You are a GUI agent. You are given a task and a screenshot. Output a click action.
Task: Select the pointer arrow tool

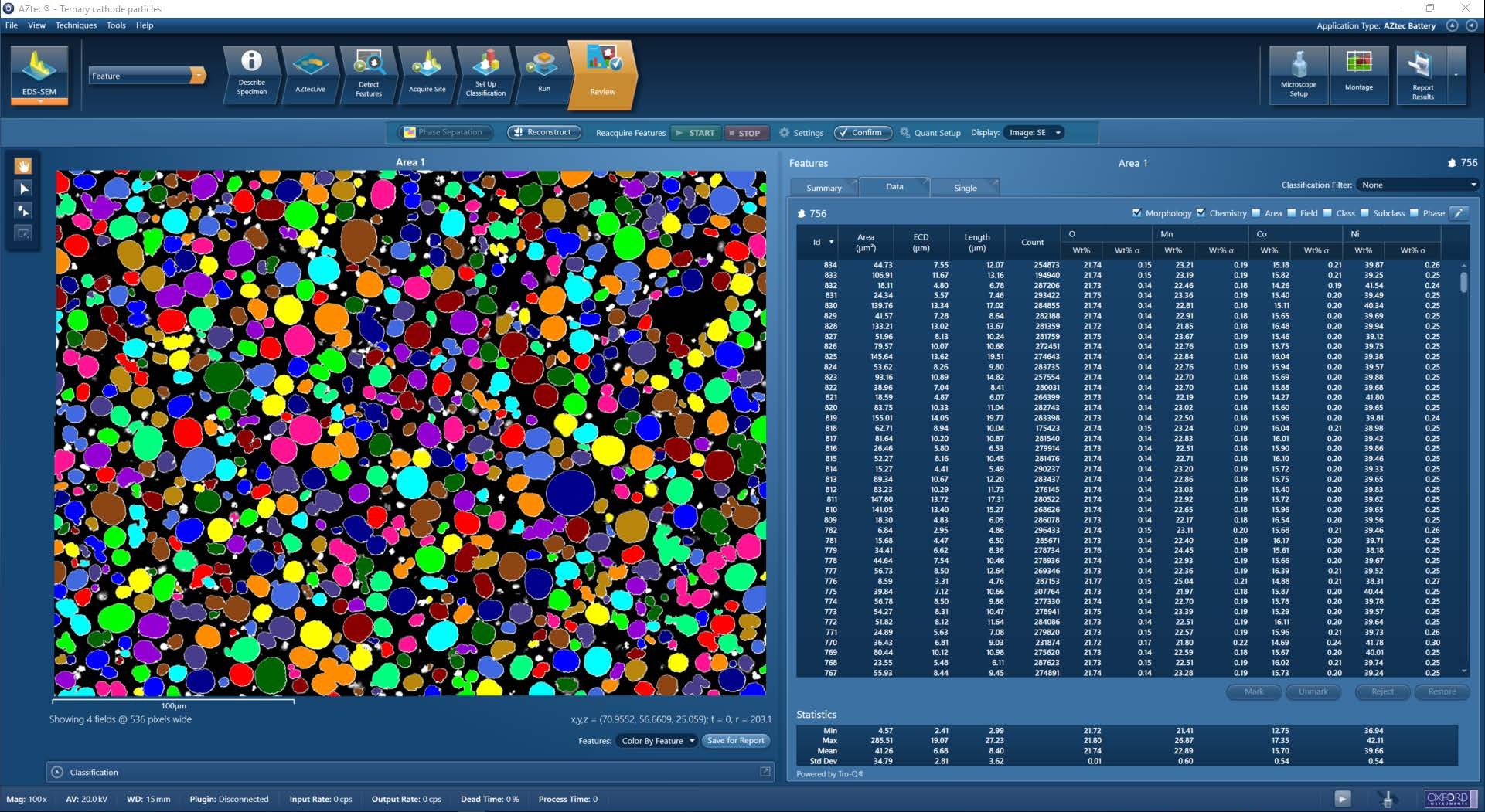coord(24,189)
